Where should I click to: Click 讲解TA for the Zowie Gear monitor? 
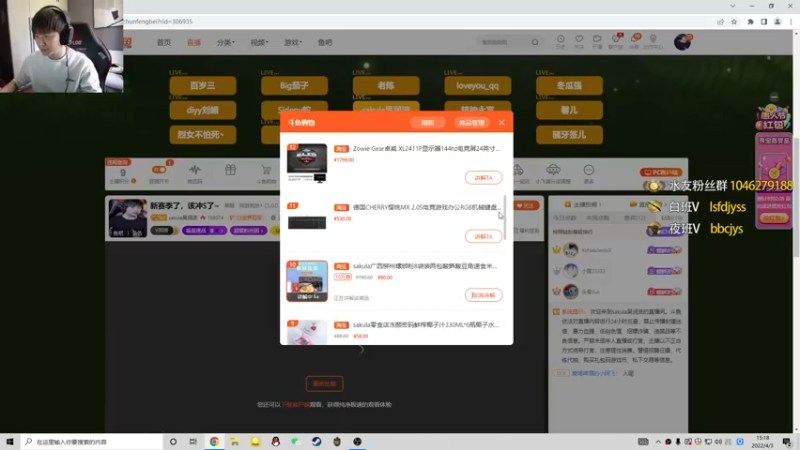pyautogui.click(x=483, y=178)
